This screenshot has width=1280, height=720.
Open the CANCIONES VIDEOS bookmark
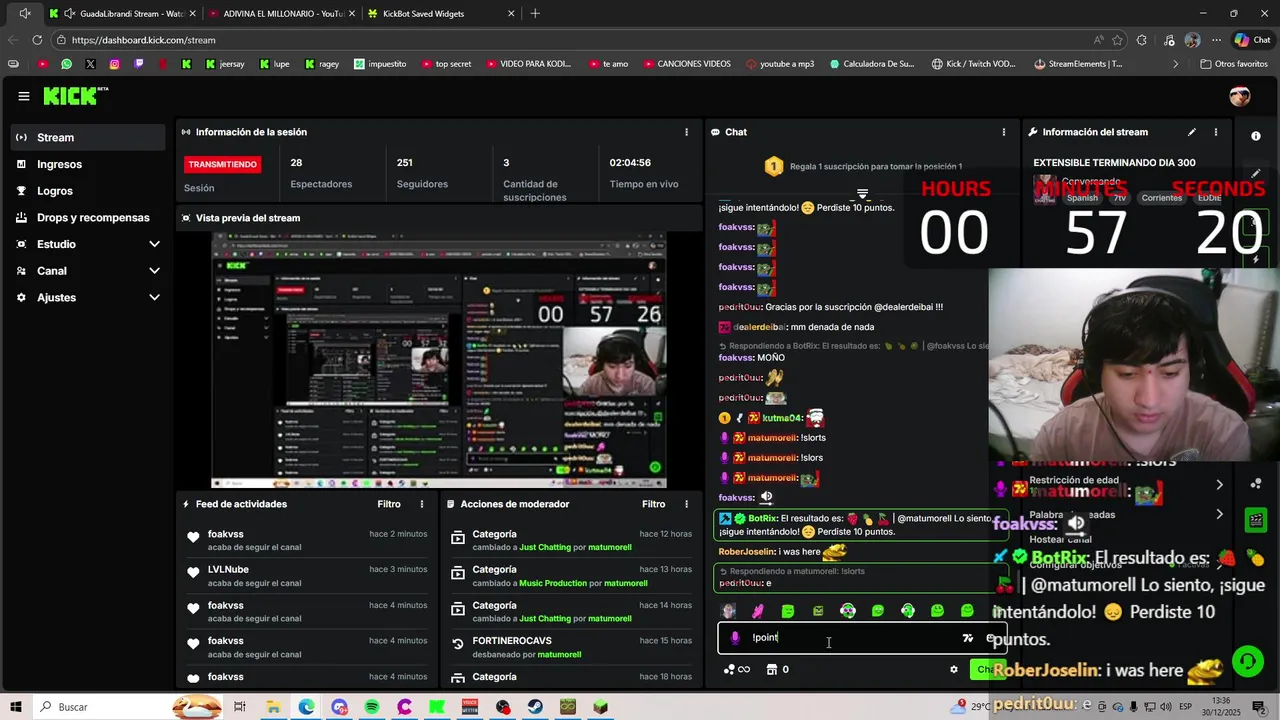click(x=686, y=64)
